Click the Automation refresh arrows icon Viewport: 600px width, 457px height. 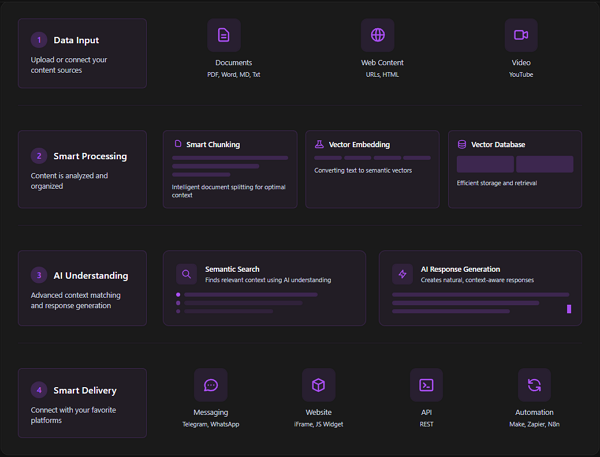pyautogui.click(x=534, y=385)
